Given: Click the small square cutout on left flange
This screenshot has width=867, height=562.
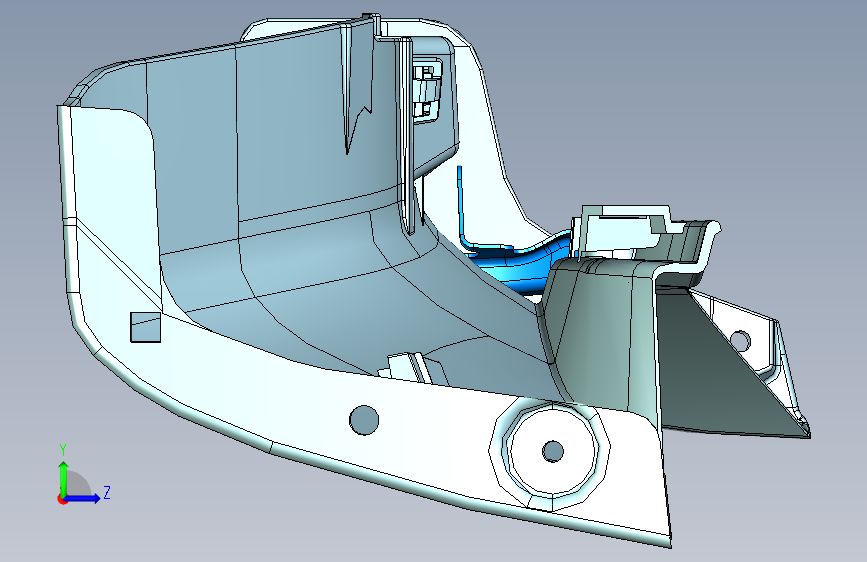Looking at the screenshot, I should (x=145, y=327).
